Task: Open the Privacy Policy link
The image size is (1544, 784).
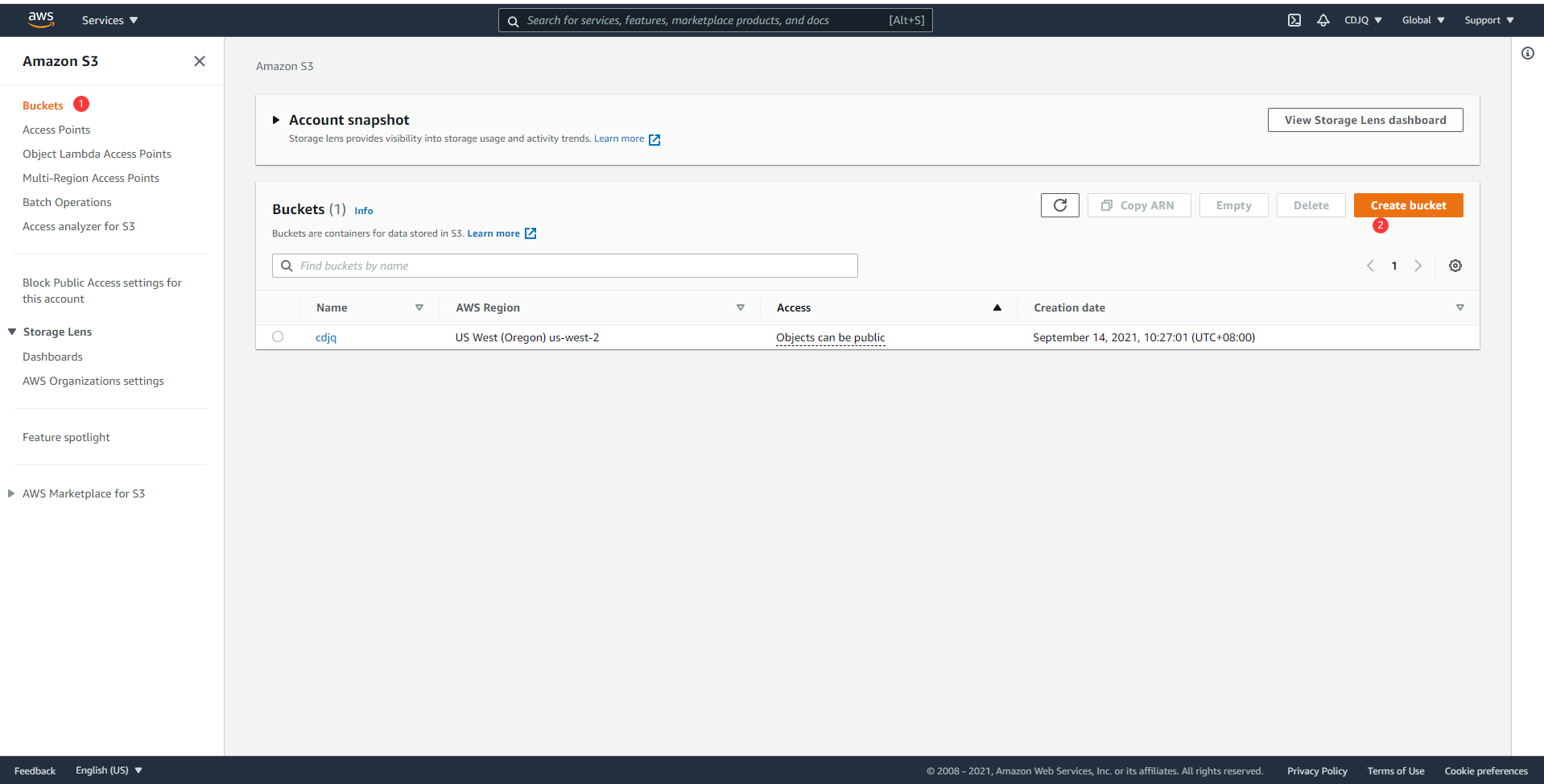Action: click(x=1317, y=771)
